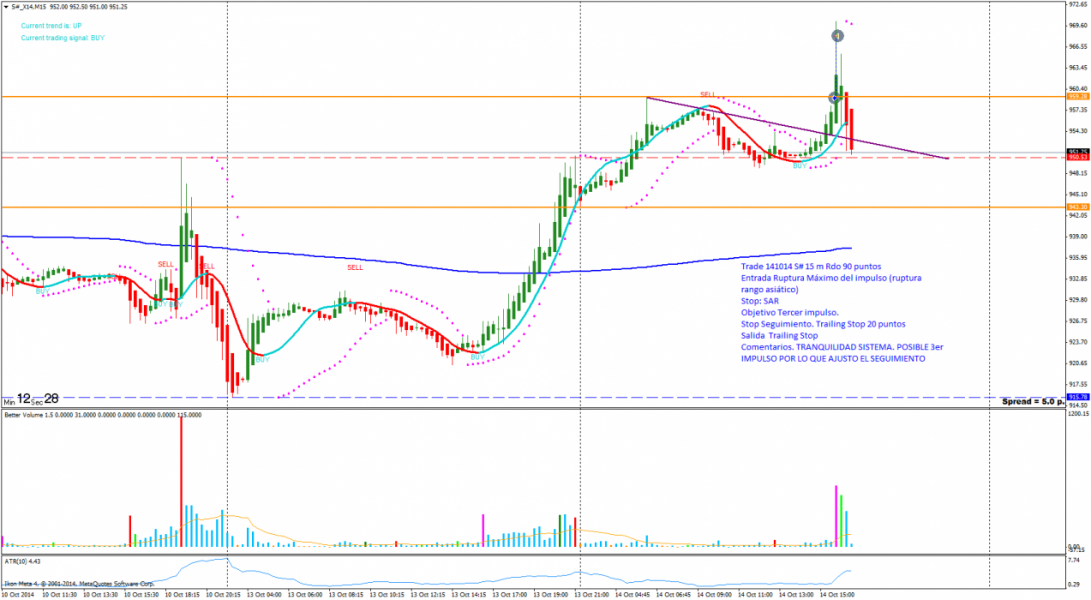The height and width of the screenshot is (600, 1091).
Task: Click the orange 943.30 price tag on axis
Action: [x=1077, y=207]
